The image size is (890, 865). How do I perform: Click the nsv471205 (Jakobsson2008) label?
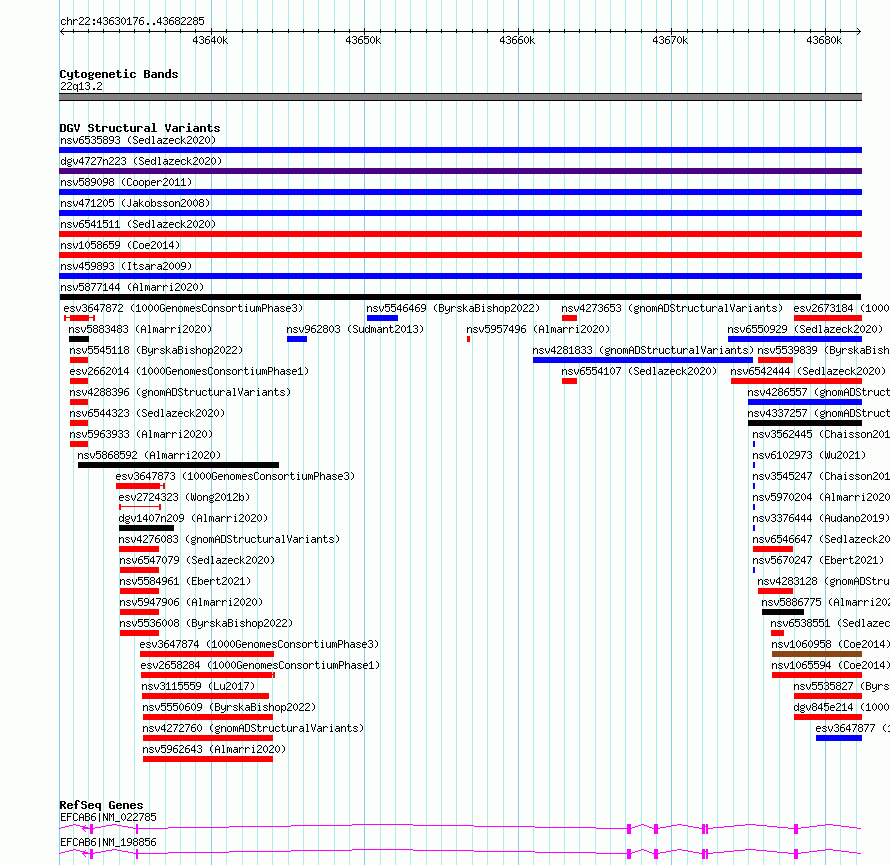pos(135,203)
